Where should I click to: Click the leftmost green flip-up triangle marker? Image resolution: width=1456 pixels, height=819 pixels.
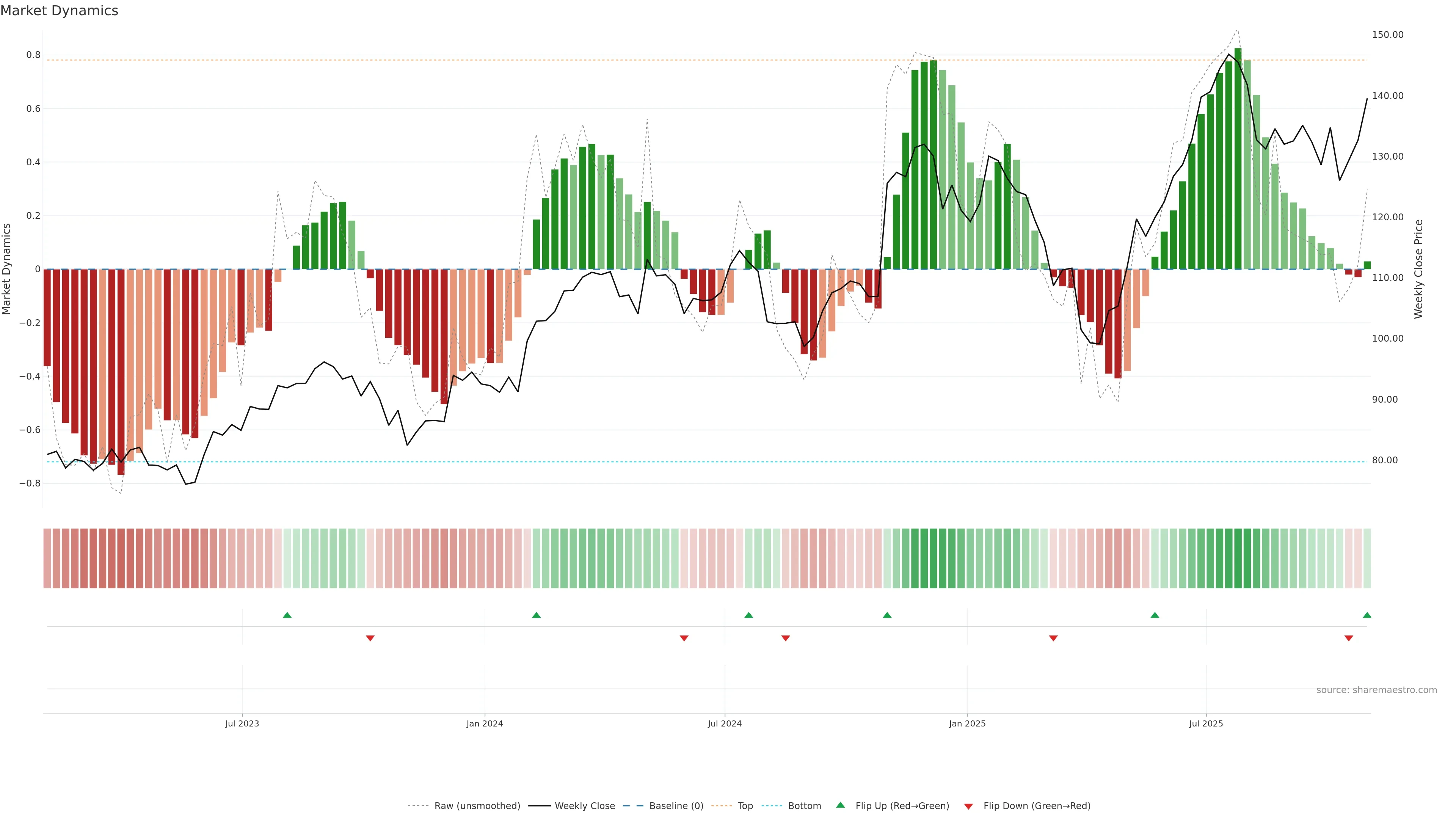tap(287, 615)
